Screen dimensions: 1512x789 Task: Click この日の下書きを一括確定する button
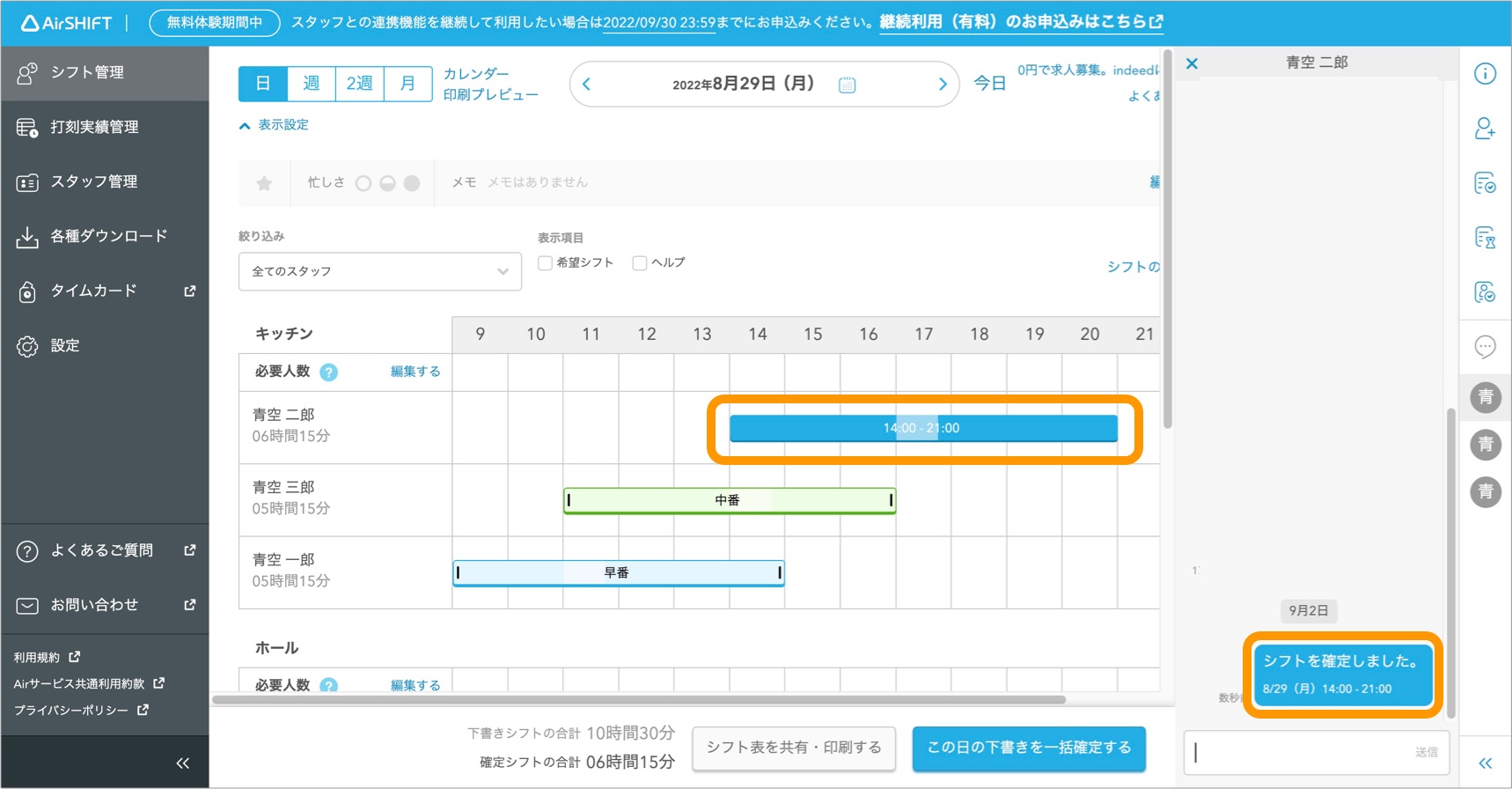point(1028,748)
